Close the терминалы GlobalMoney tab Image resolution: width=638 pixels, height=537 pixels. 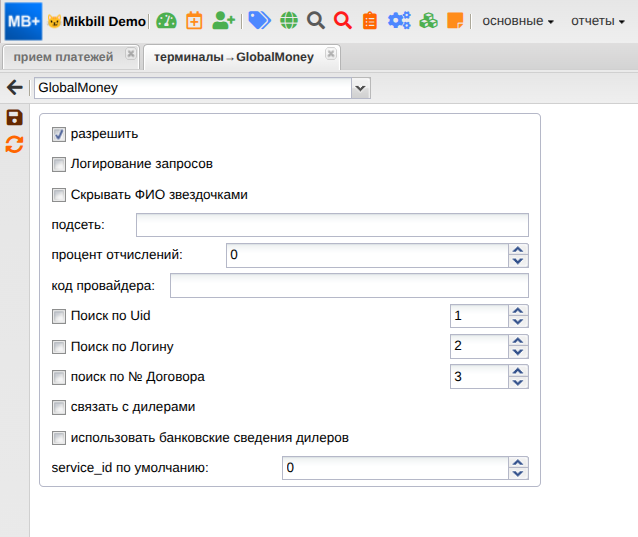[x=331, y=54]
